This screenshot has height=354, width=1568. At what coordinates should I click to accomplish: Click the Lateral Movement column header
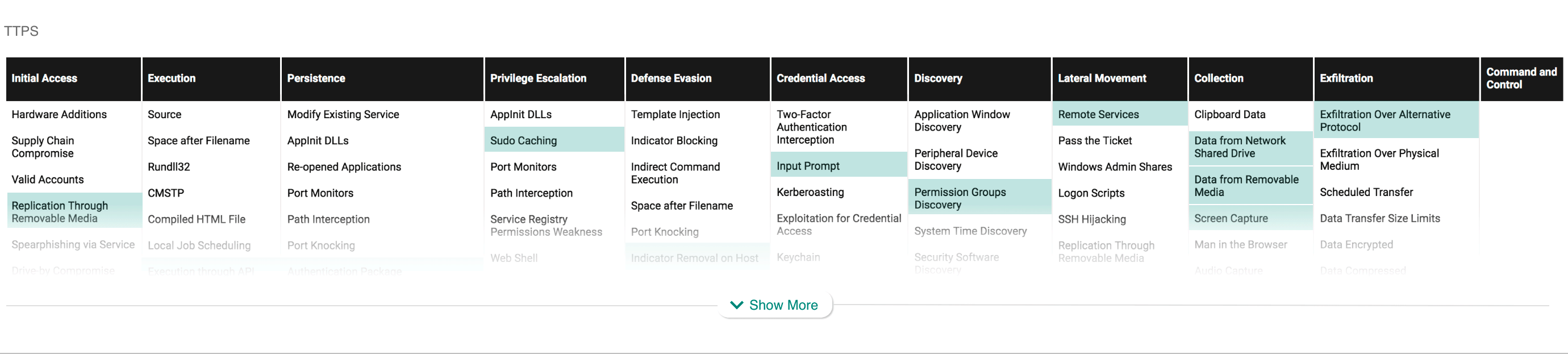click(1120, 78)
